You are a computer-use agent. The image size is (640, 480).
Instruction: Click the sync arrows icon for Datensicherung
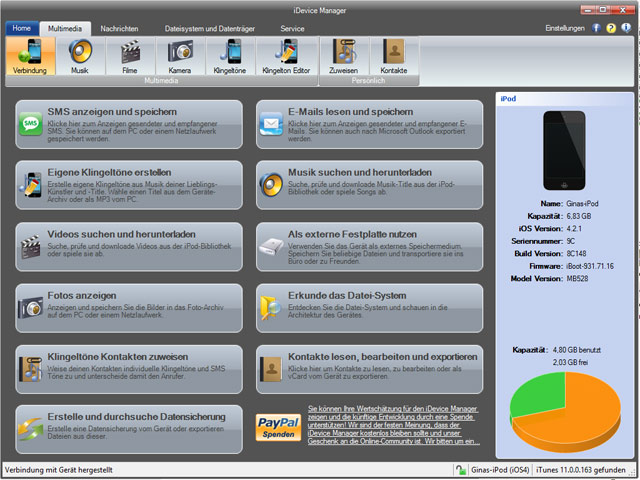[31, 429]
